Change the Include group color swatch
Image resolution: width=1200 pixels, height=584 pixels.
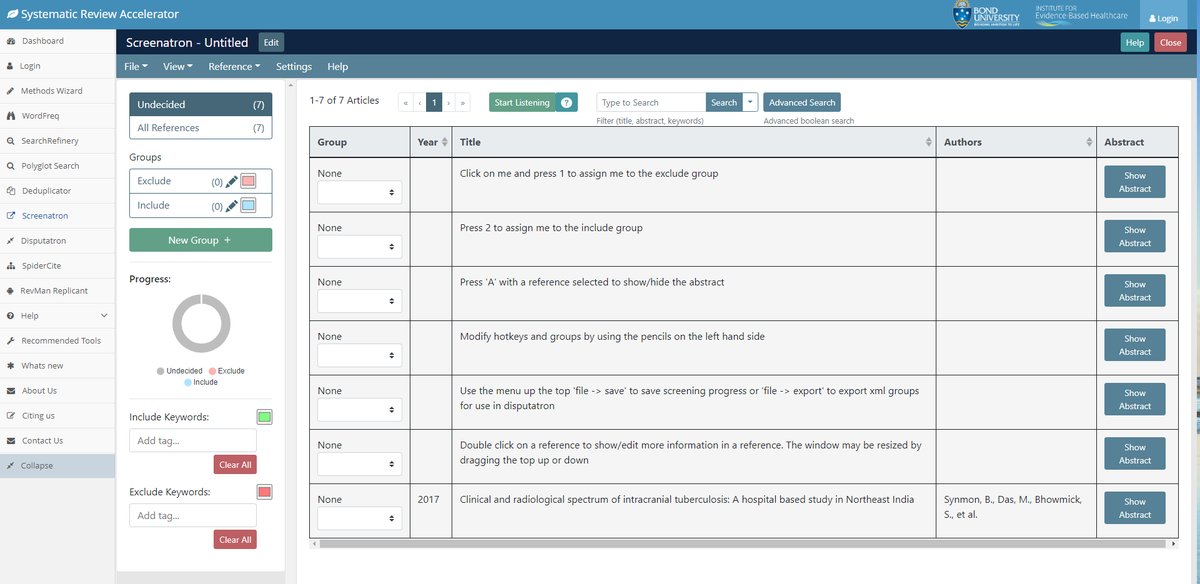(249, 206)
